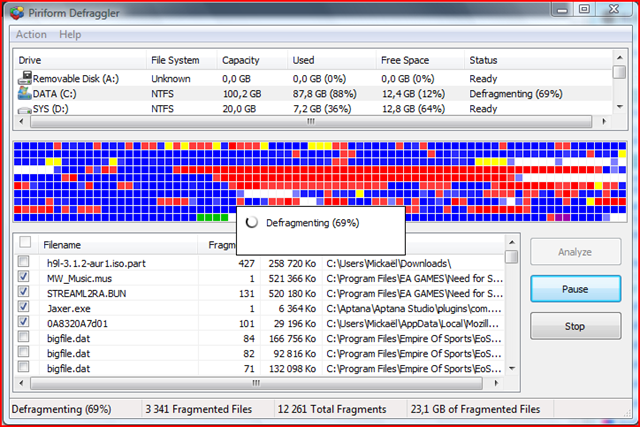Select the SYS (D:) drive icon
640x427 pixels.
(x=24, y=109)
